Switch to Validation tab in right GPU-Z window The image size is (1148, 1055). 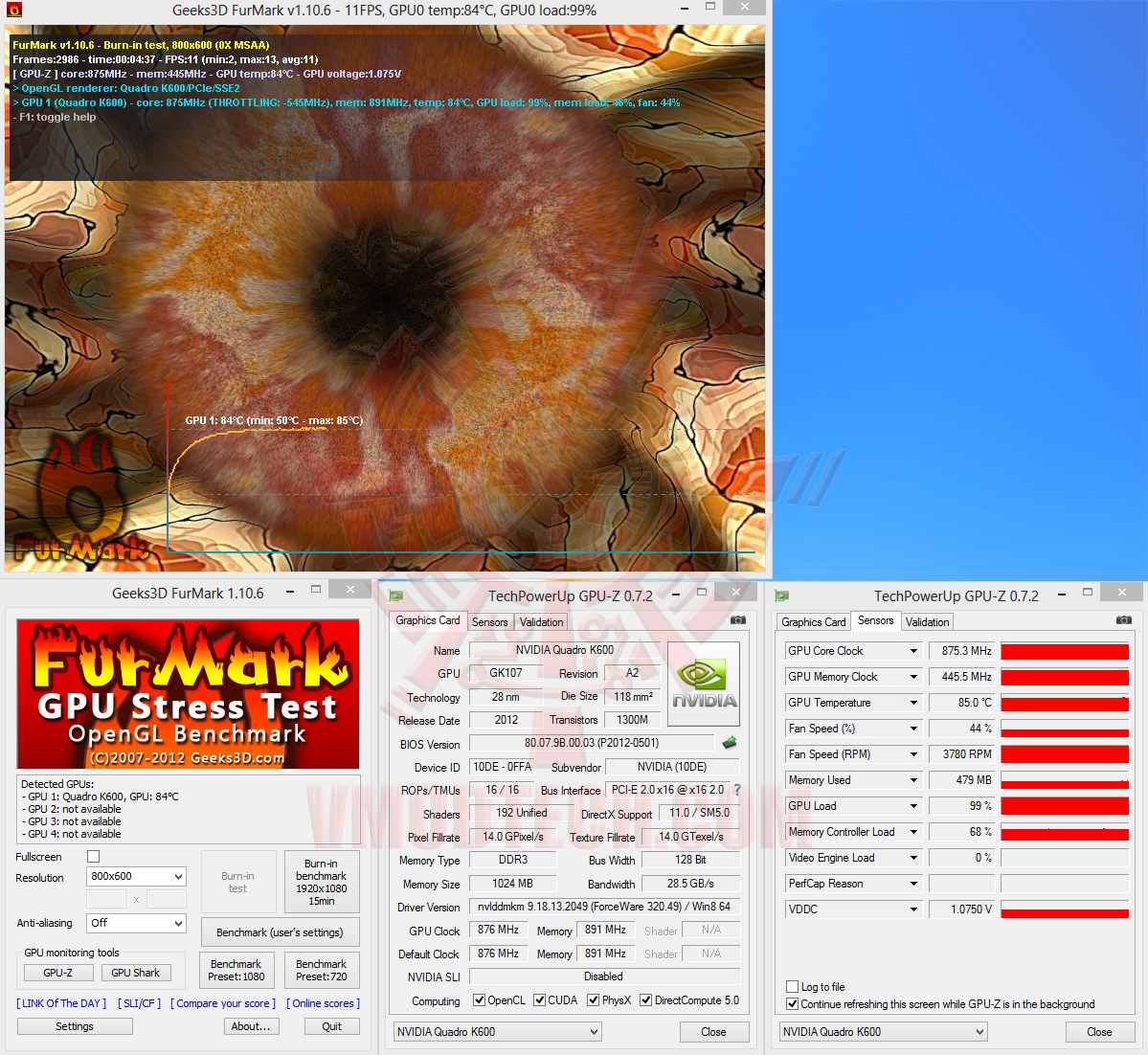pos(928,622)
